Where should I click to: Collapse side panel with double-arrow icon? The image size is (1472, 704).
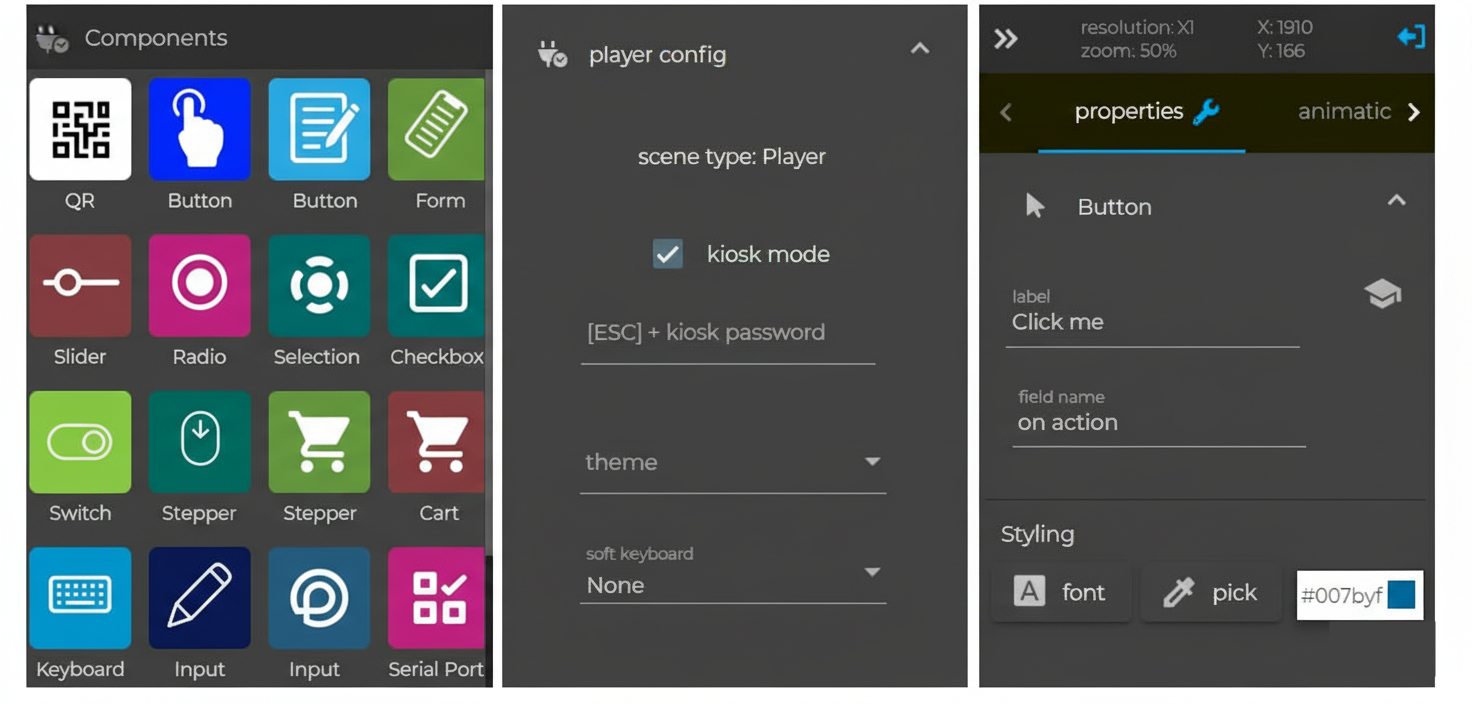pos(1006,39)
